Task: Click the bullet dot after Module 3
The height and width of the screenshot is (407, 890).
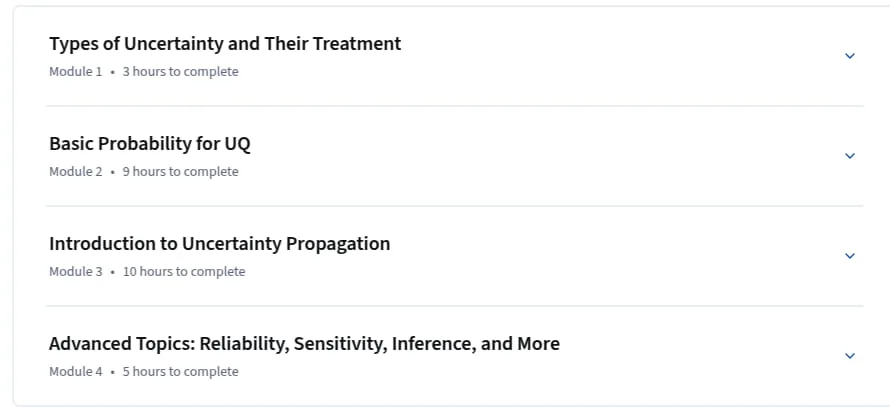Action: tap(112, 272)
